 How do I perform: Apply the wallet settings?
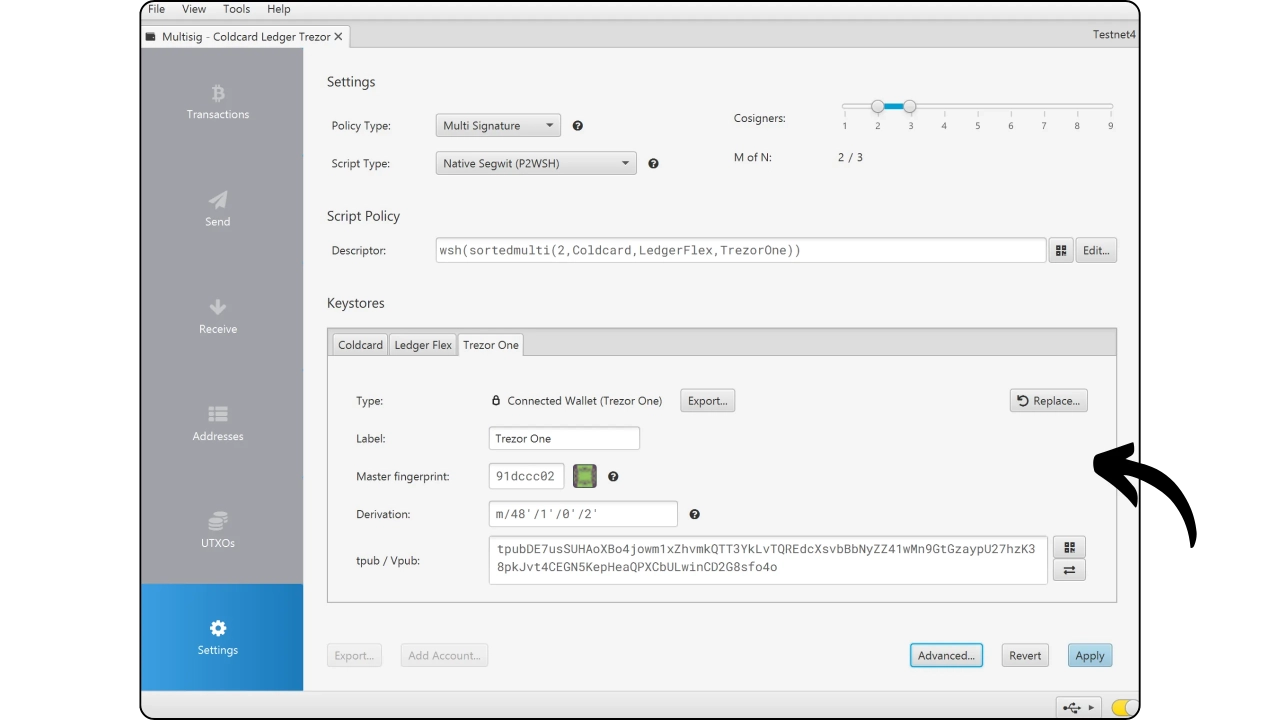(1090, 656)
